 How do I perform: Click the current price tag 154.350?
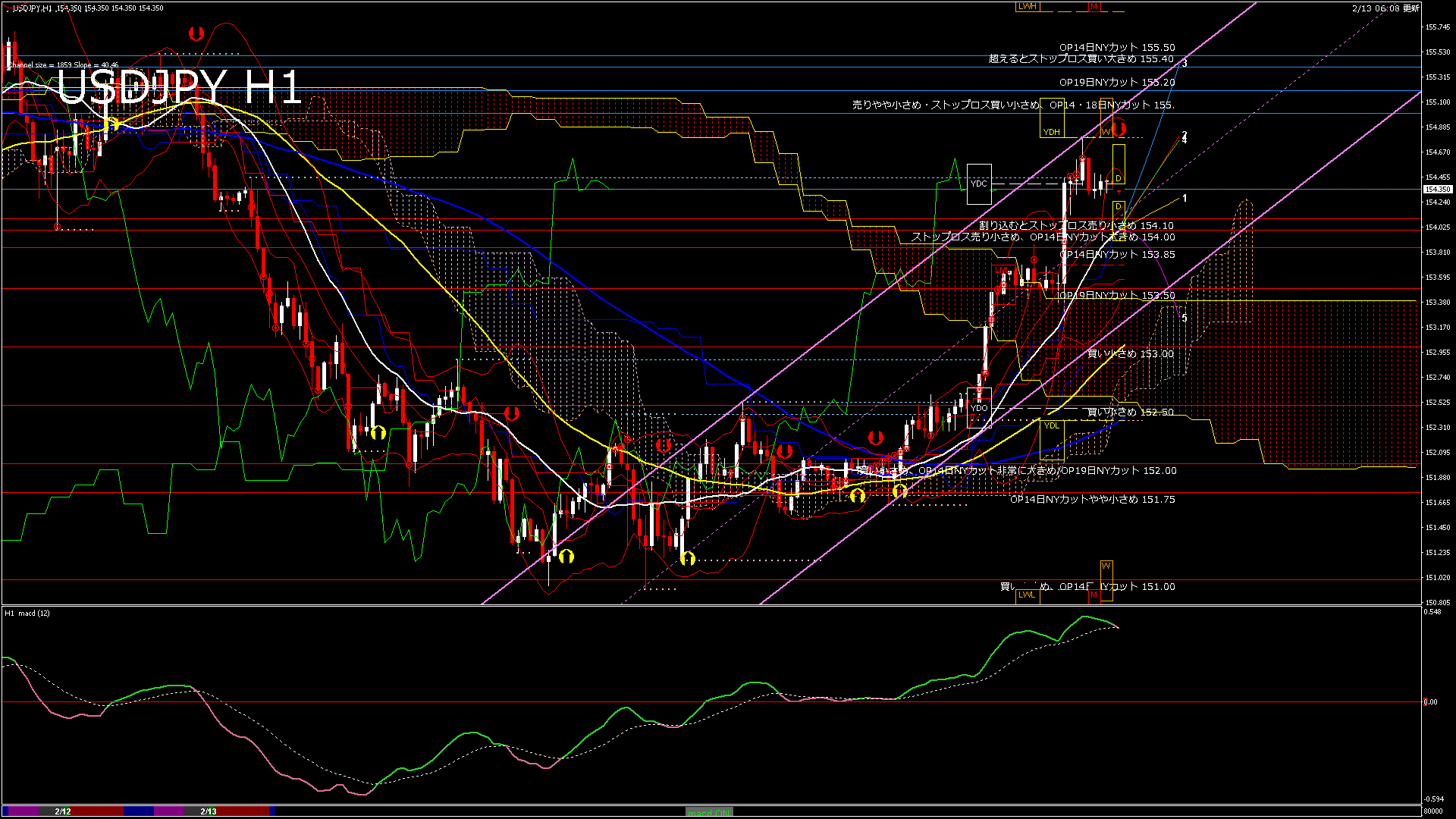1438,190
